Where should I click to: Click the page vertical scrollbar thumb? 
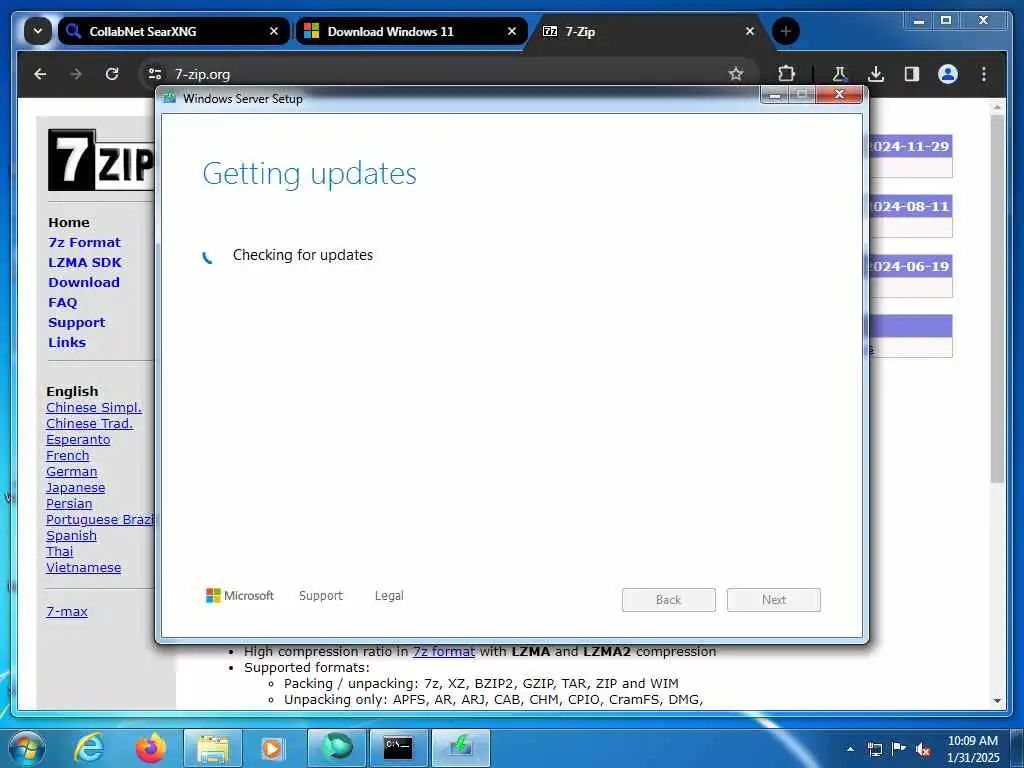[x=997, y=299]
